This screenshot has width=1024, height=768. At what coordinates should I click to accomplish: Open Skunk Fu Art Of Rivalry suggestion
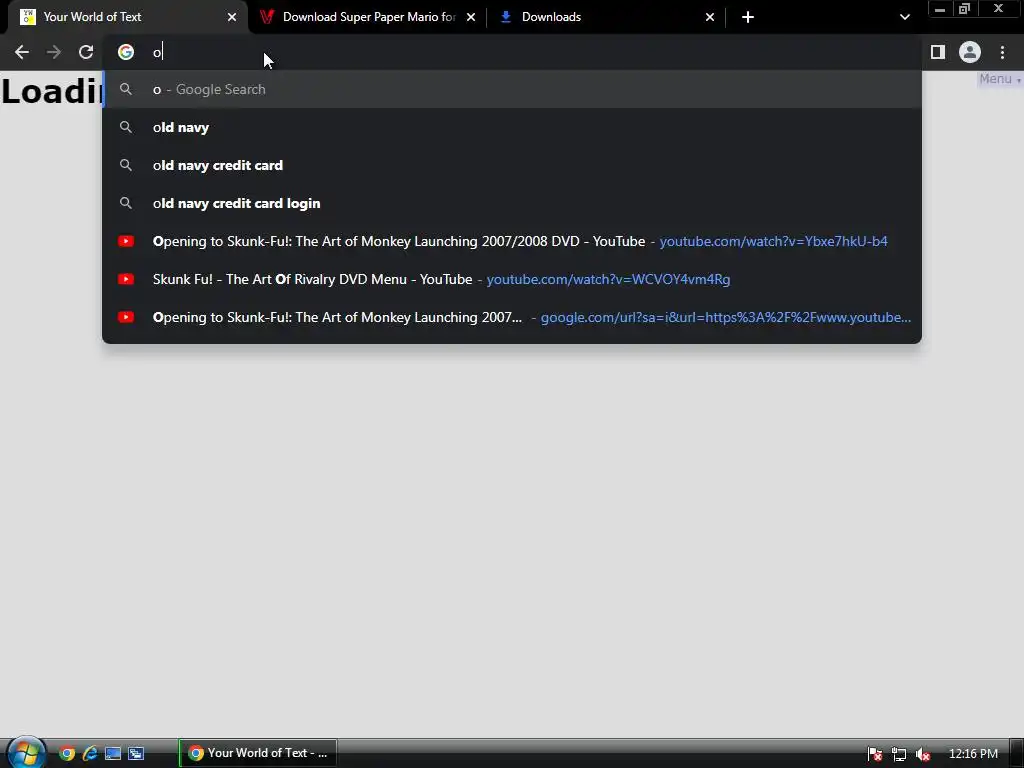click(x=512, y=279)
